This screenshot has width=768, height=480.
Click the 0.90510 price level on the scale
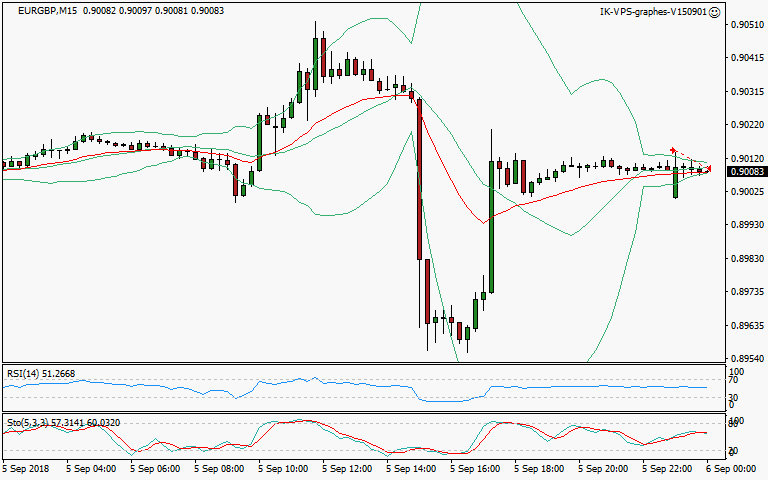click(745, 24)
